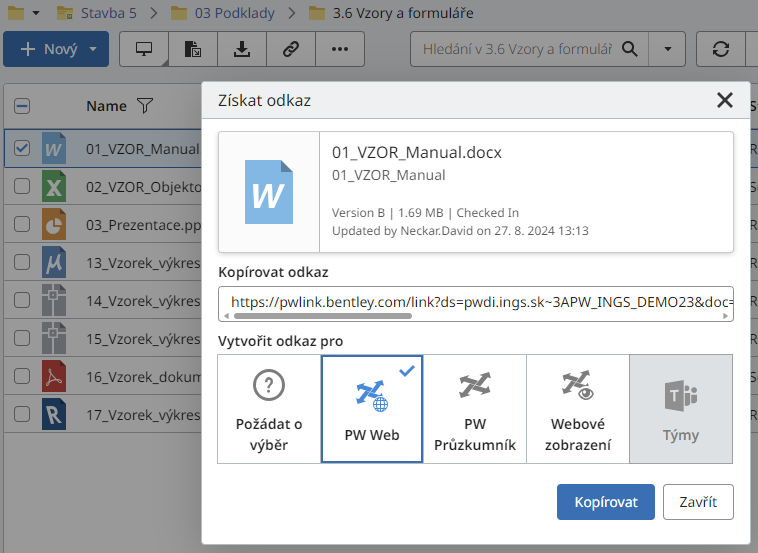
Task: Click Excel icon of 02_VZOR_Objekto row
Action: pos(54,186)
